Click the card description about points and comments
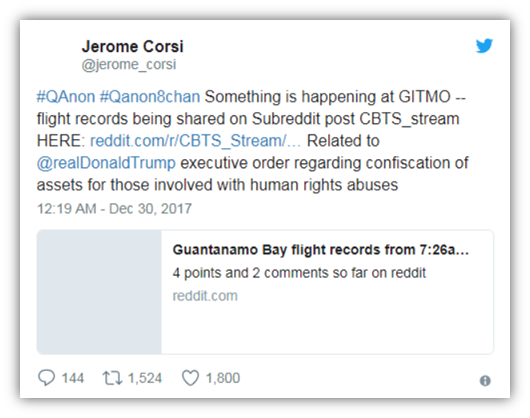The height and width of the screenshot is (418, 530). (299, 273)
